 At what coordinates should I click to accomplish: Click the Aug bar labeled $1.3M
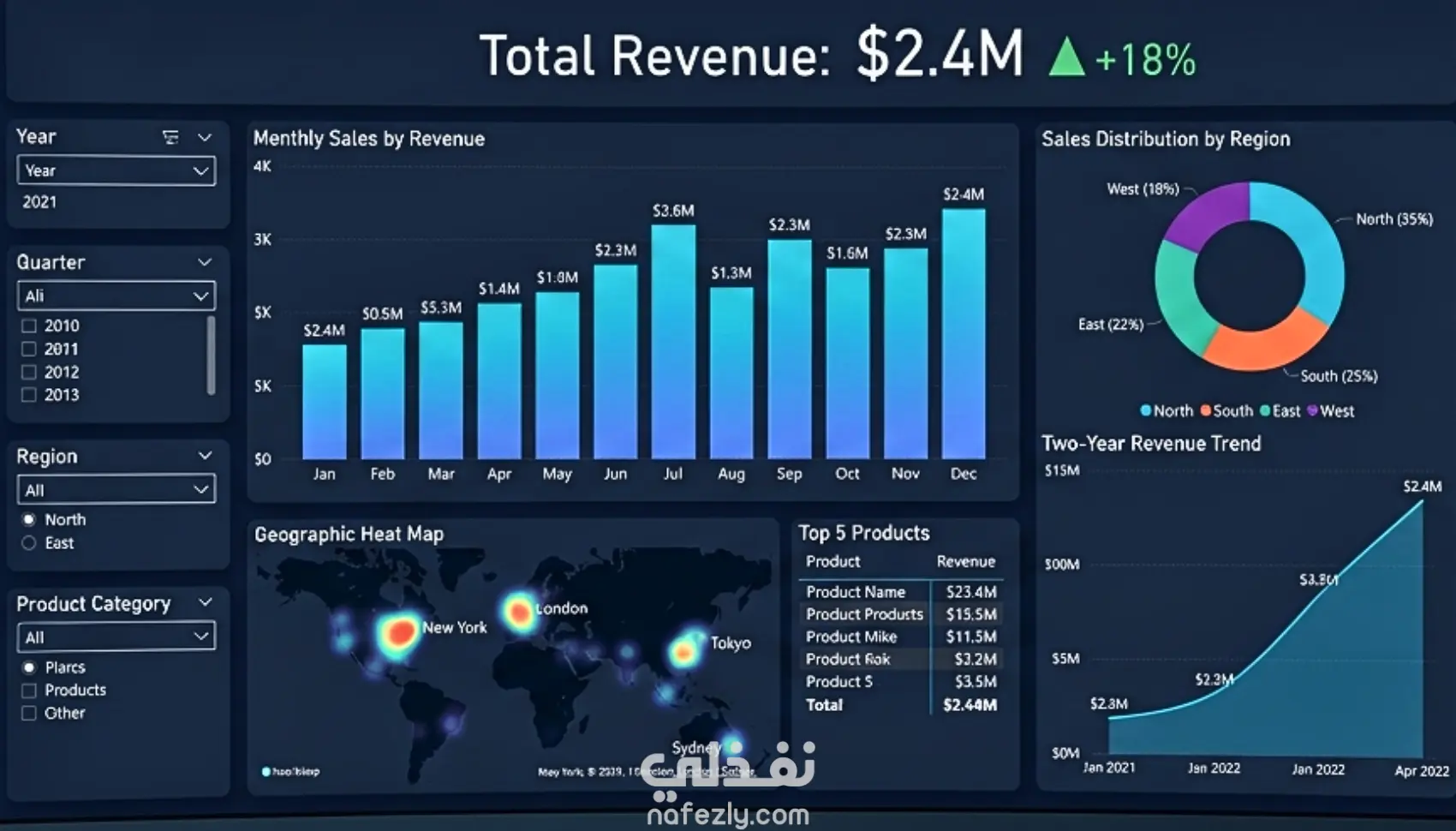pos(731,373)
